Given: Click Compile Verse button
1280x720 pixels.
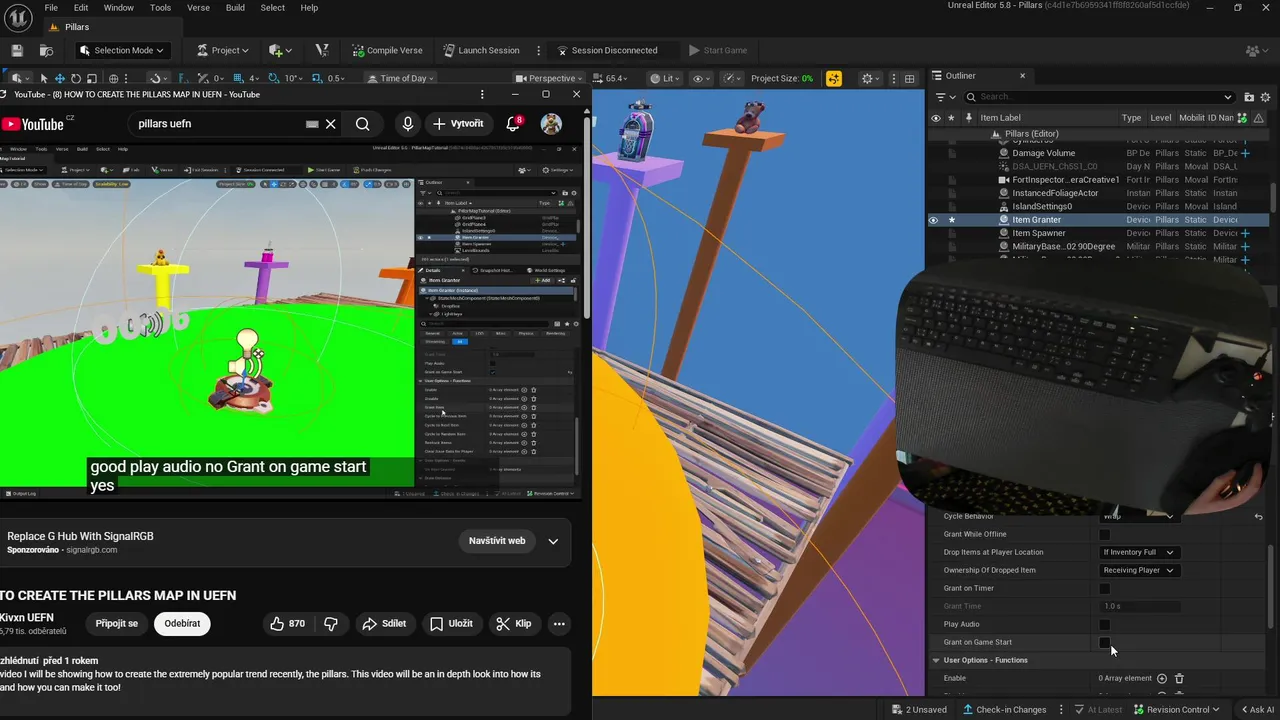Looking at the screenshot, I should click(x=387, y=50).
